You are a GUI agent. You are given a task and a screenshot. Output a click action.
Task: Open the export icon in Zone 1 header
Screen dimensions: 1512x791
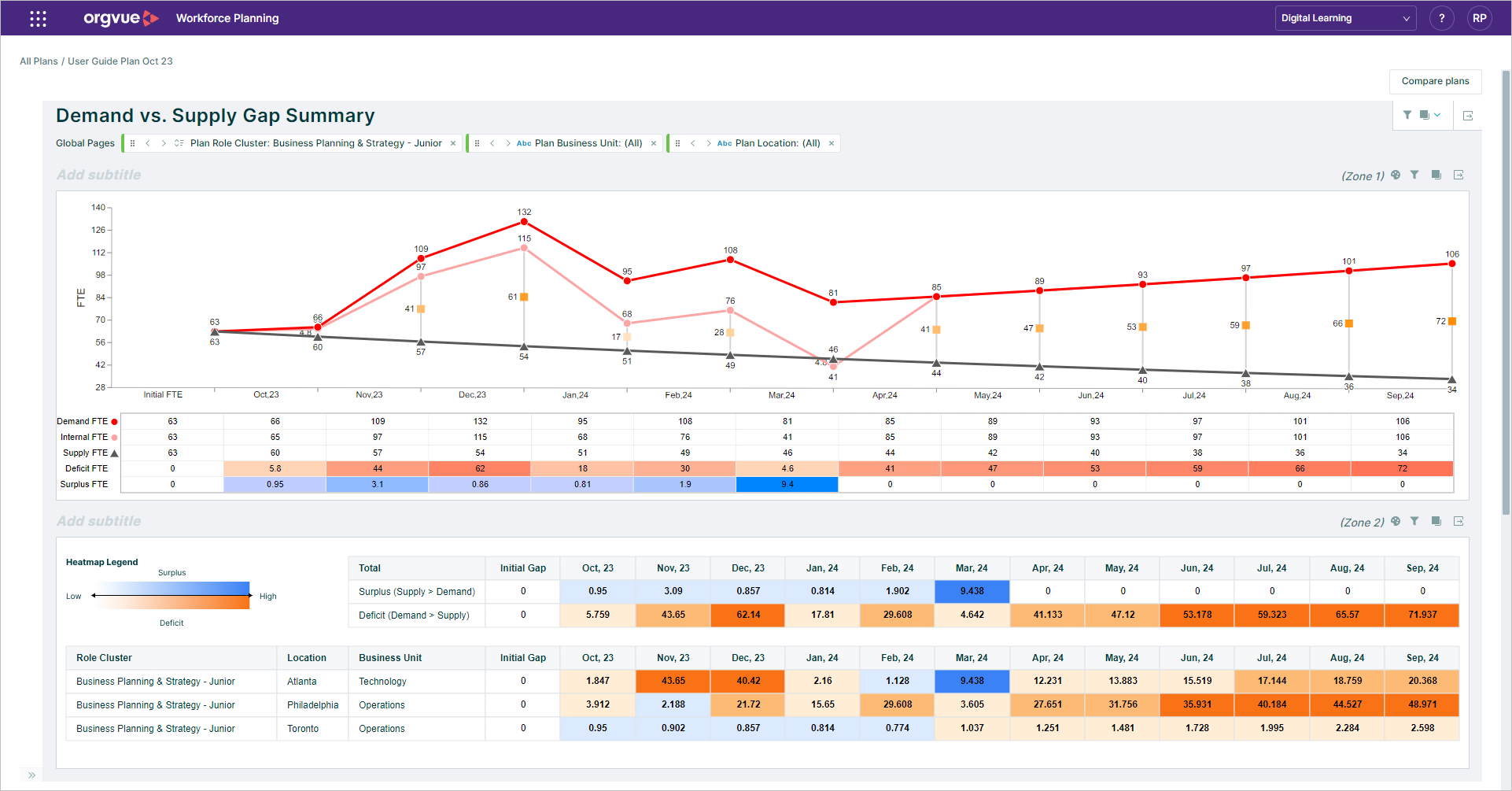pos(1459,175)
